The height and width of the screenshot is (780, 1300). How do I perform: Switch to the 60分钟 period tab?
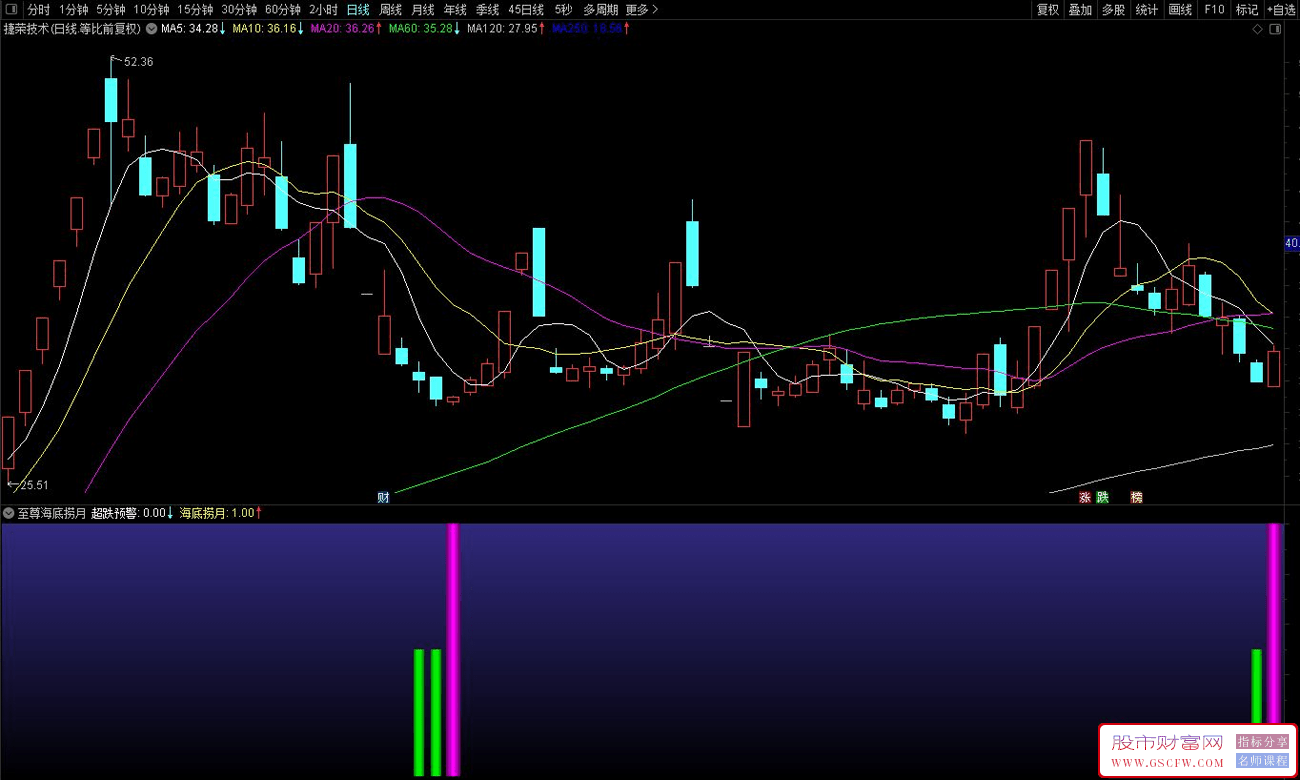pyautogui.click(x=283, y=9)
